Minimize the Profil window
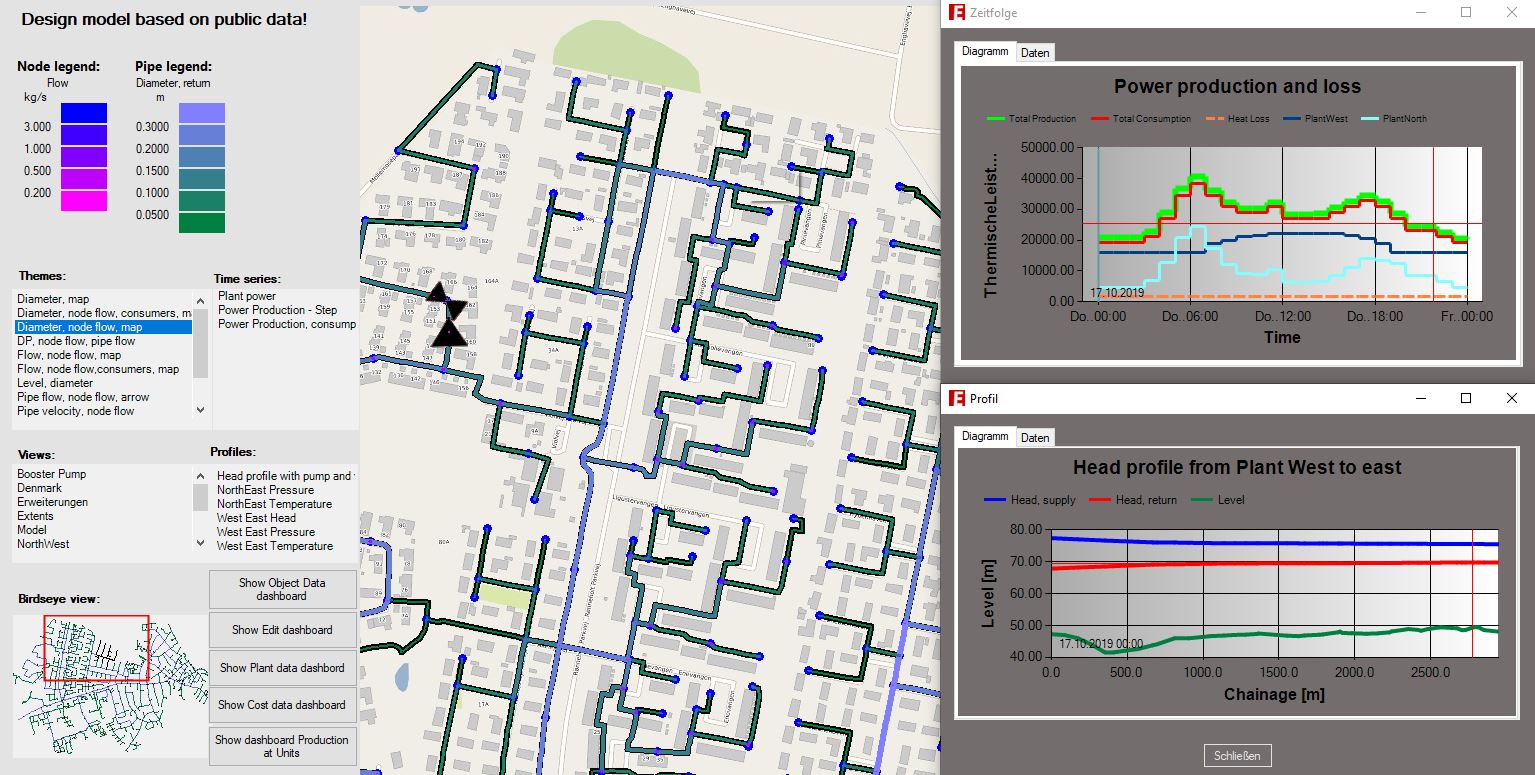 (1421, 399)
